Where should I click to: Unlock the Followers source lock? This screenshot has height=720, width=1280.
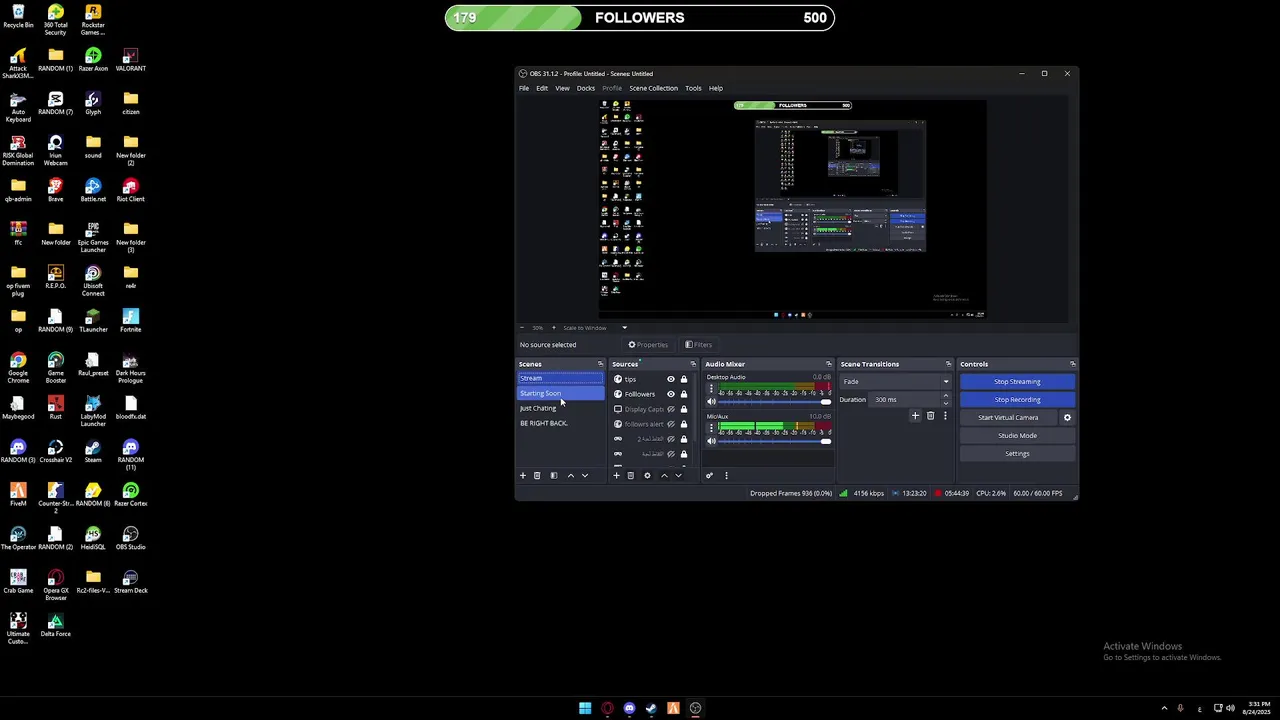(684, 394)
